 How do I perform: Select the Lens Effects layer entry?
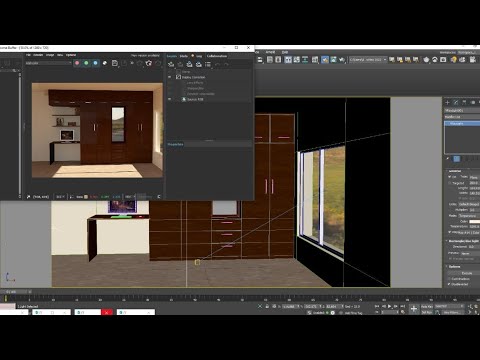coord(195,83)
